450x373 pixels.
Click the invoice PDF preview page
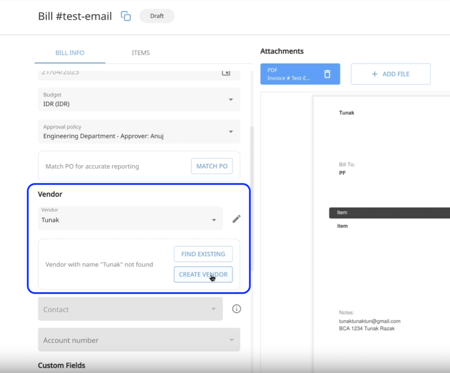coord(382,233)
